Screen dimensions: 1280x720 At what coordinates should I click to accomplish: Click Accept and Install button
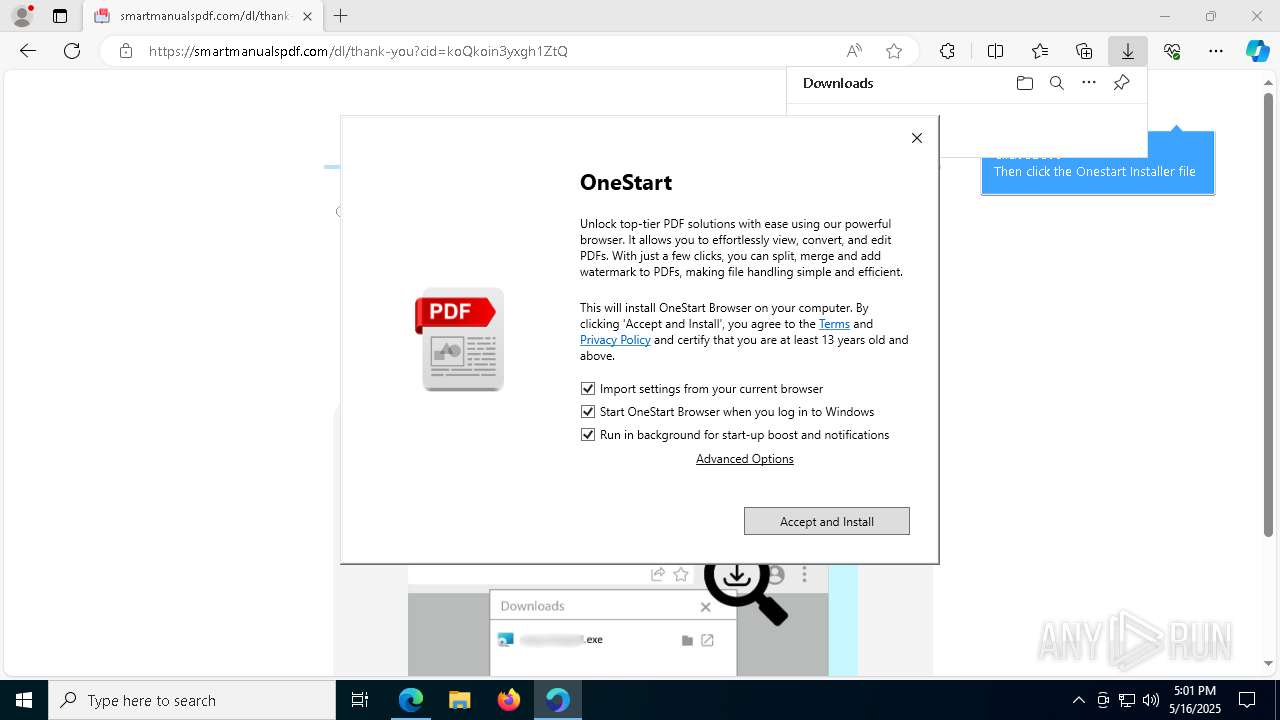click(827, 521)
